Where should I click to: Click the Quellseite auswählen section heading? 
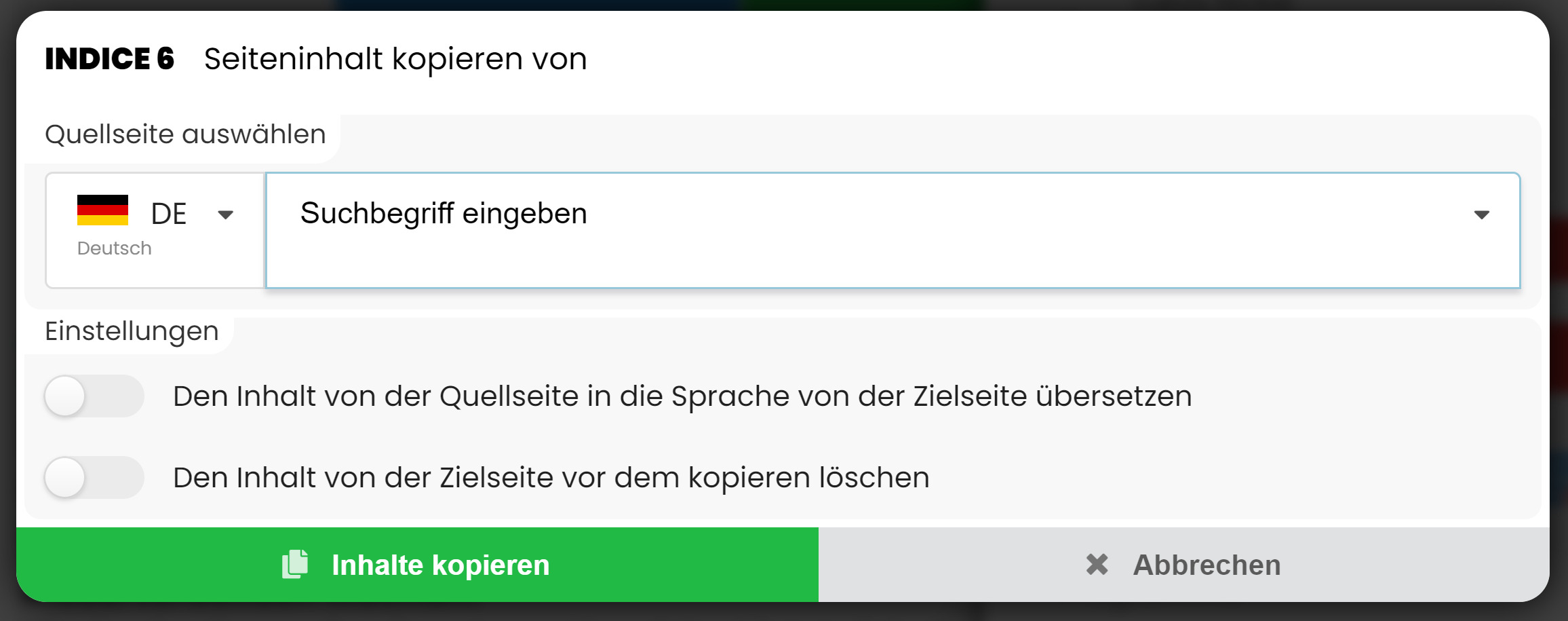(x=185, y=134)
